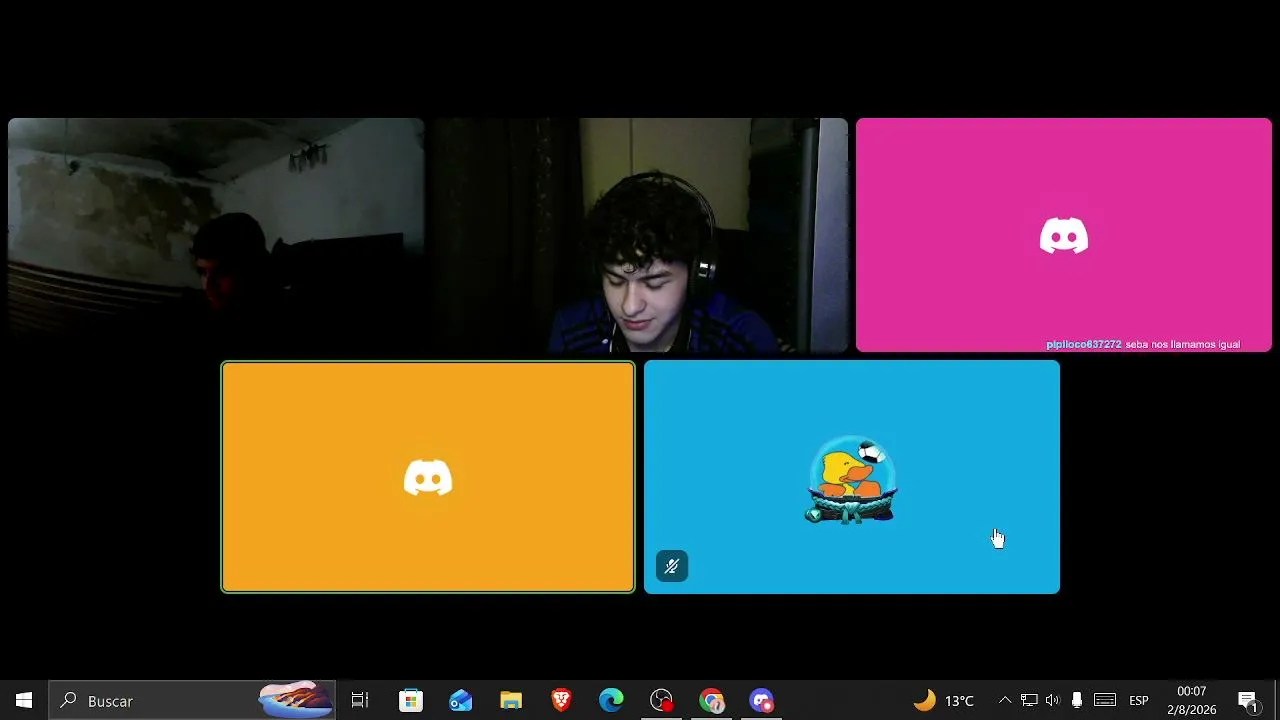Viewport: 1280px width, 720px height.
Task: Open the weather widget showing 13°C
Action: pyautogui.click(x=944, y=701)
